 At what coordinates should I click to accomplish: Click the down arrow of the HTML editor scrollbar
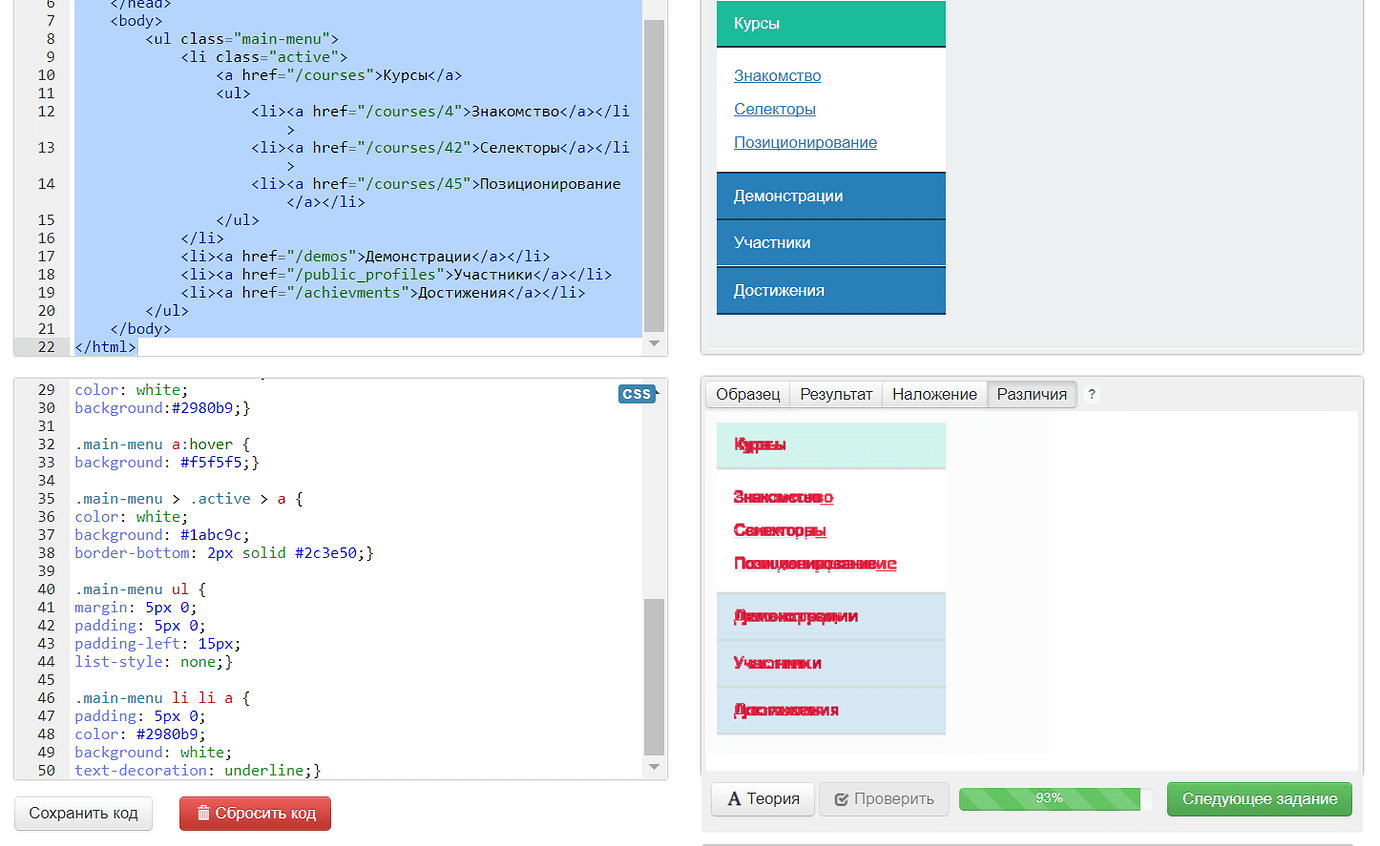coord(654,343)
